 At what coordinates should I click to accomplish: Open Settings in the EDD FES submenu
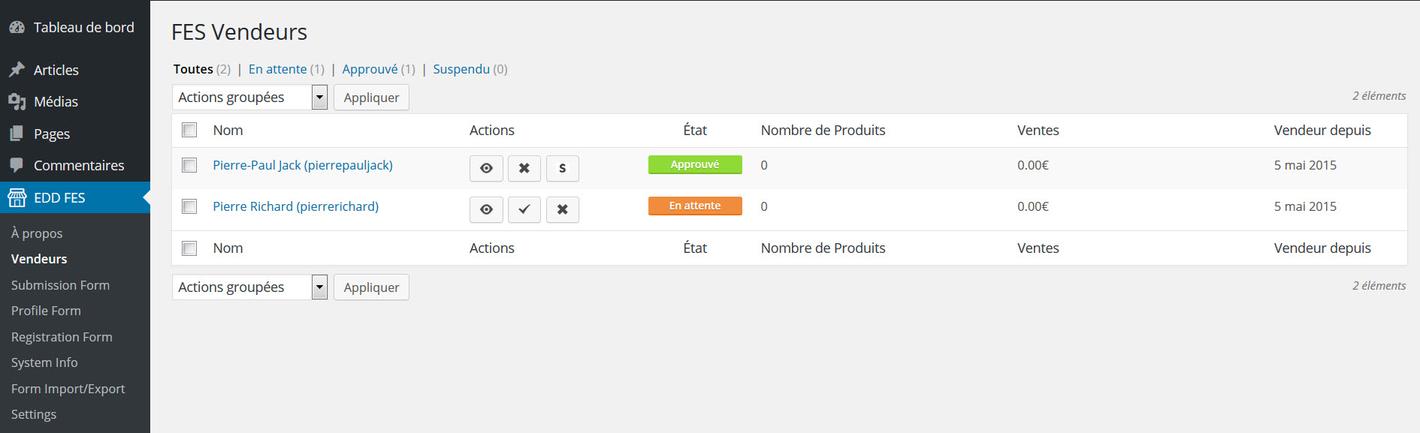[x=34, y=414]
